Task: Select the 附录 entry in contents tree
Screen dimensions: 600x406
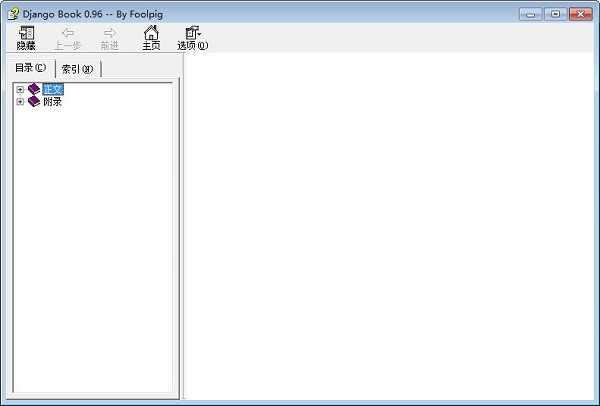Action: tap(52, 102)
